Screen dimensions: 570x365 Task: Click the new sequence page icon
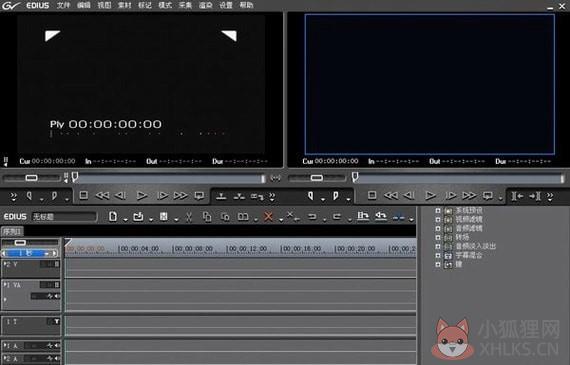pyautogui.click(x=113, y=217)
